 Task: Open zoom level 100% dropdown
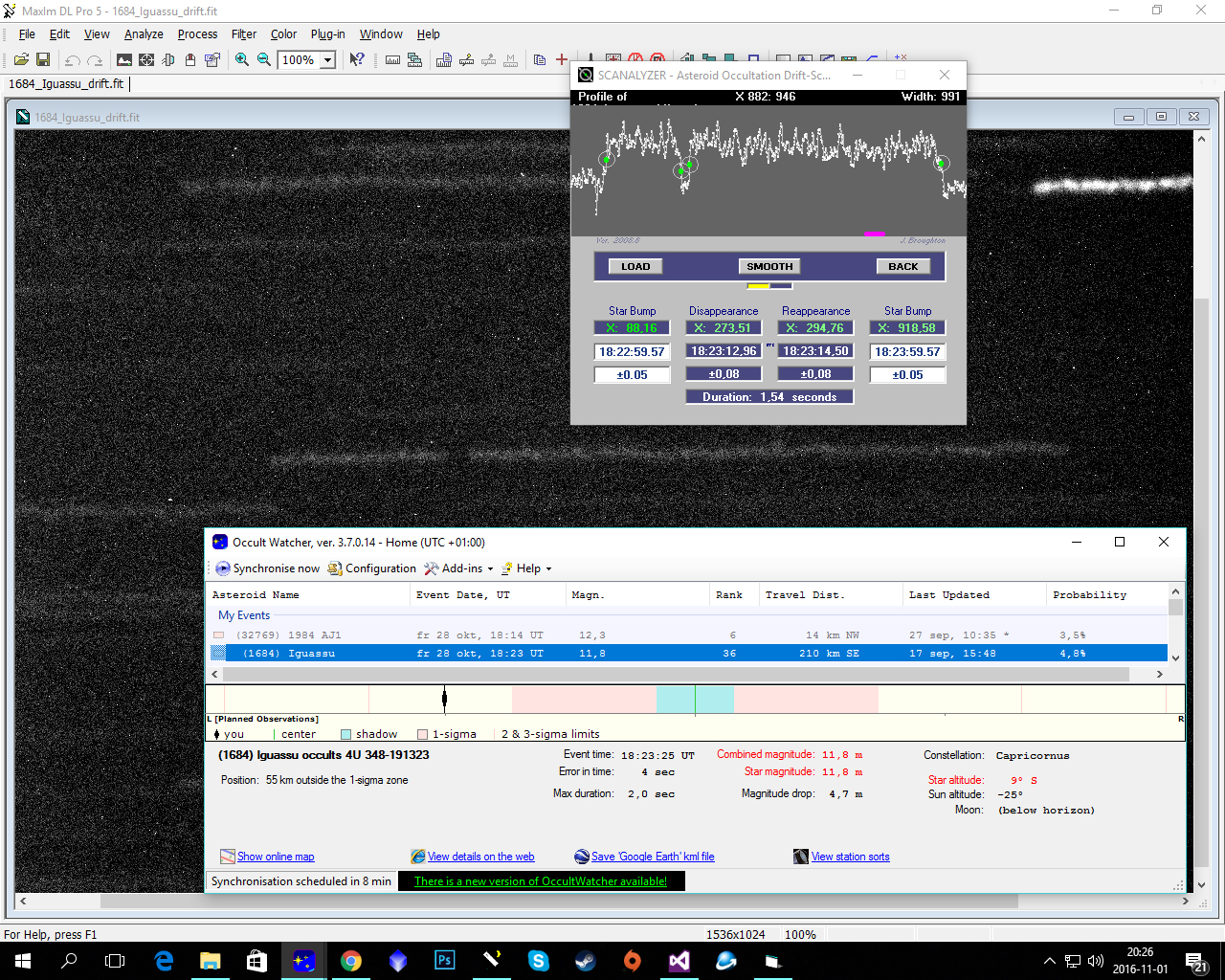tap(327, 59)
